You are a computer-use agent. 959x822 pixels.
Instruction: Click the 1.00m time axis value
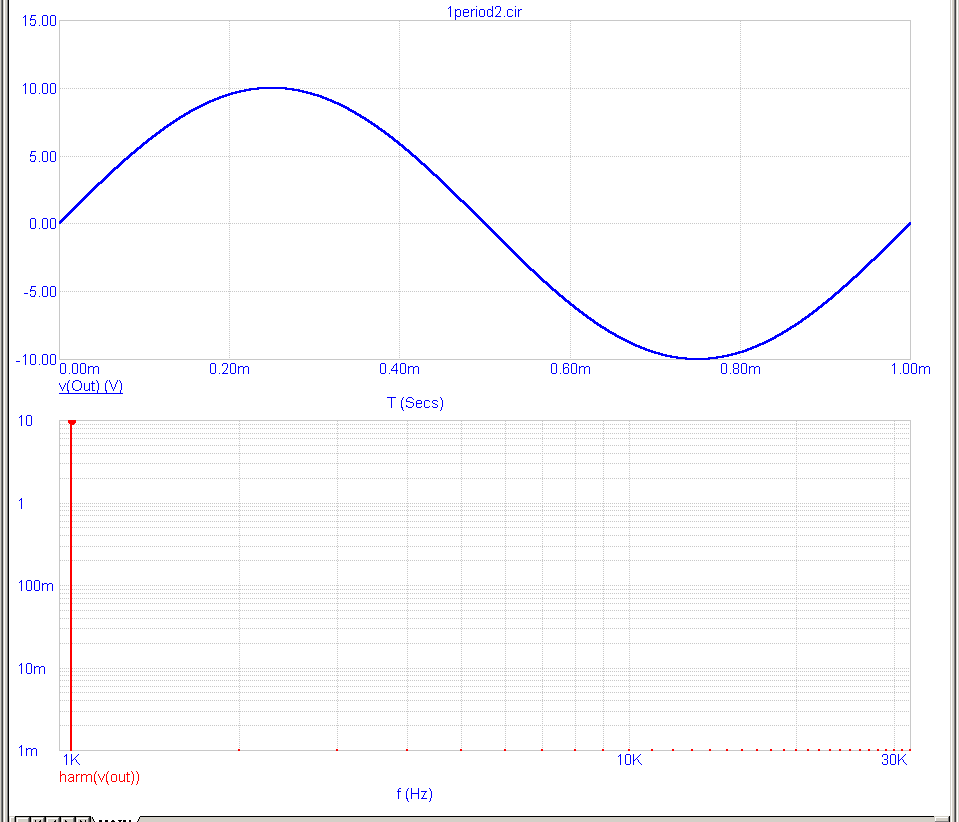point(910,369)
